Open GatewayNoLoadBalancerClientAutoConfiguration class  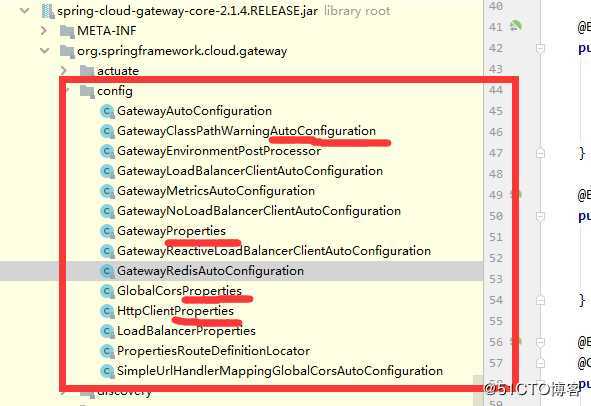259,211
